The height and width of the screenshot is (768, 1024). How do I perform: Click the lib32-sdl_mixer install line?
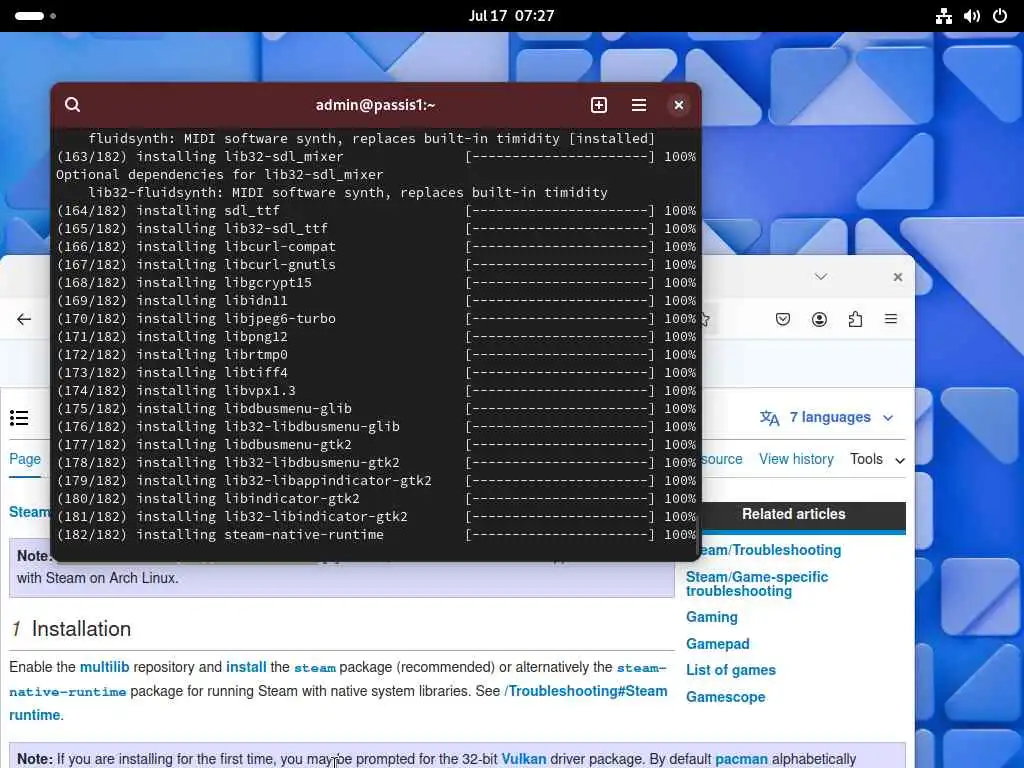376,156
